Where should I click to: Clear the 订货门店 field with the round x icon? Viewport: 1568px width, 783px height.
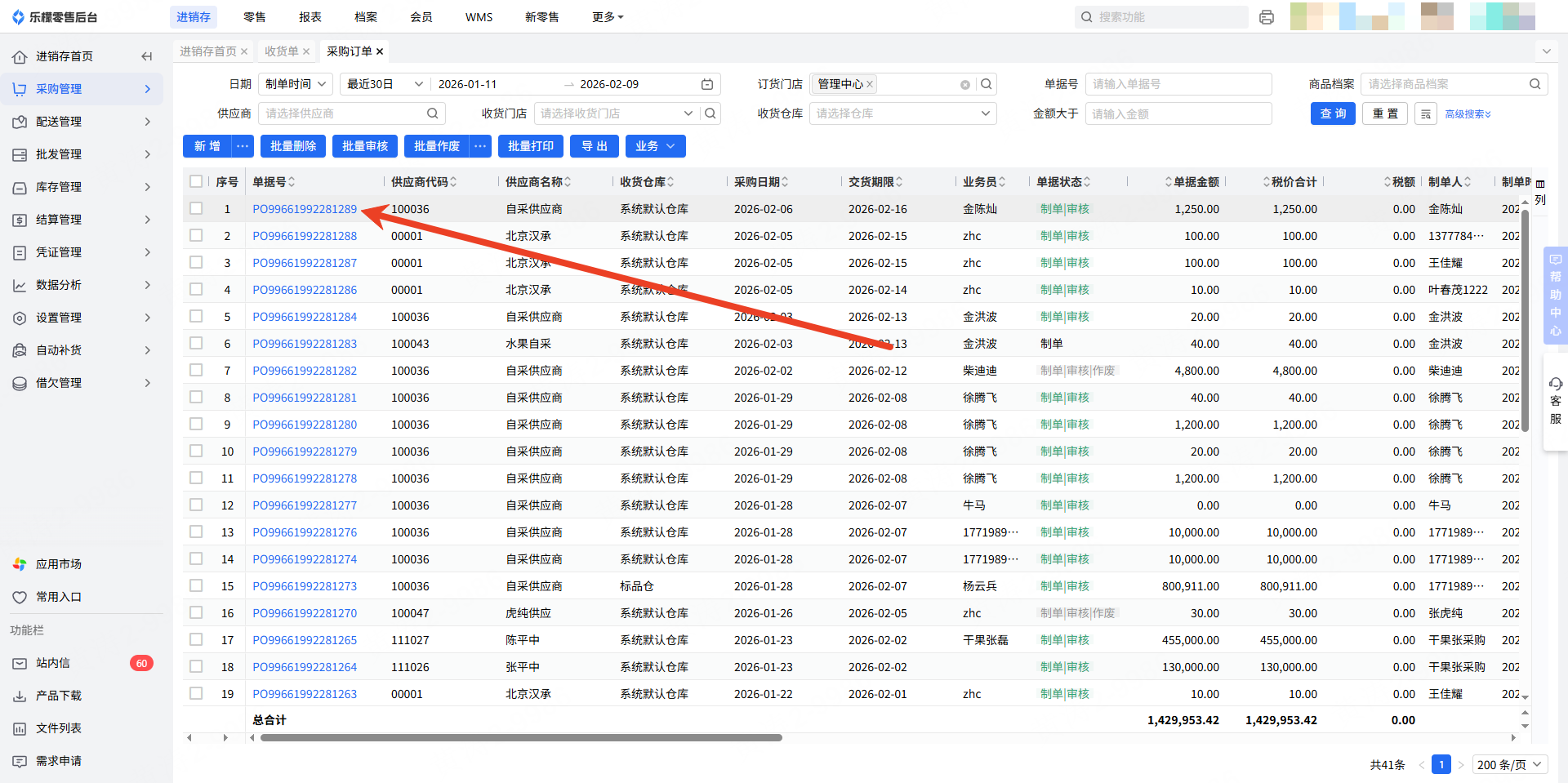[965, 84]
